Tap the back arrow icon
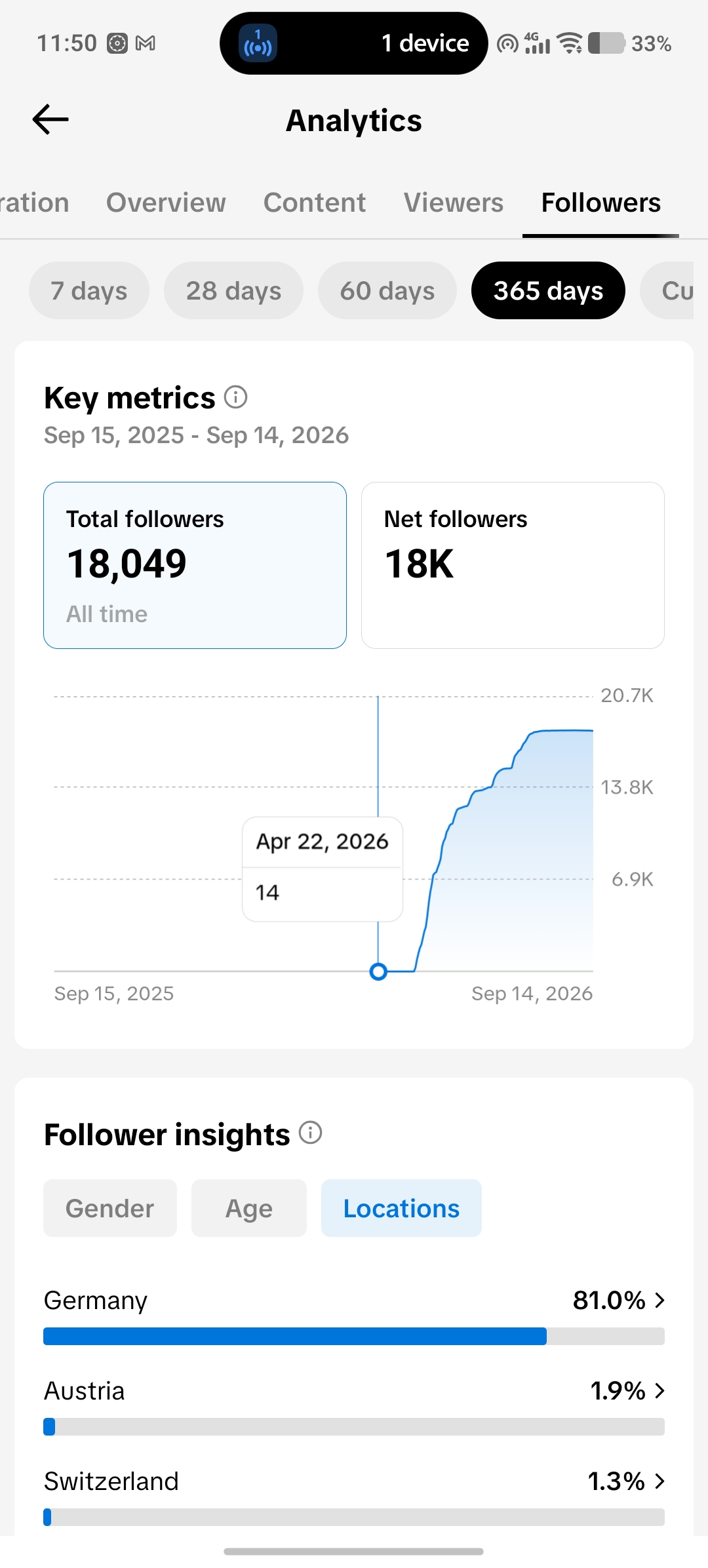The width and height of the screenshot is (708, 1568). (x=50, y=119)
